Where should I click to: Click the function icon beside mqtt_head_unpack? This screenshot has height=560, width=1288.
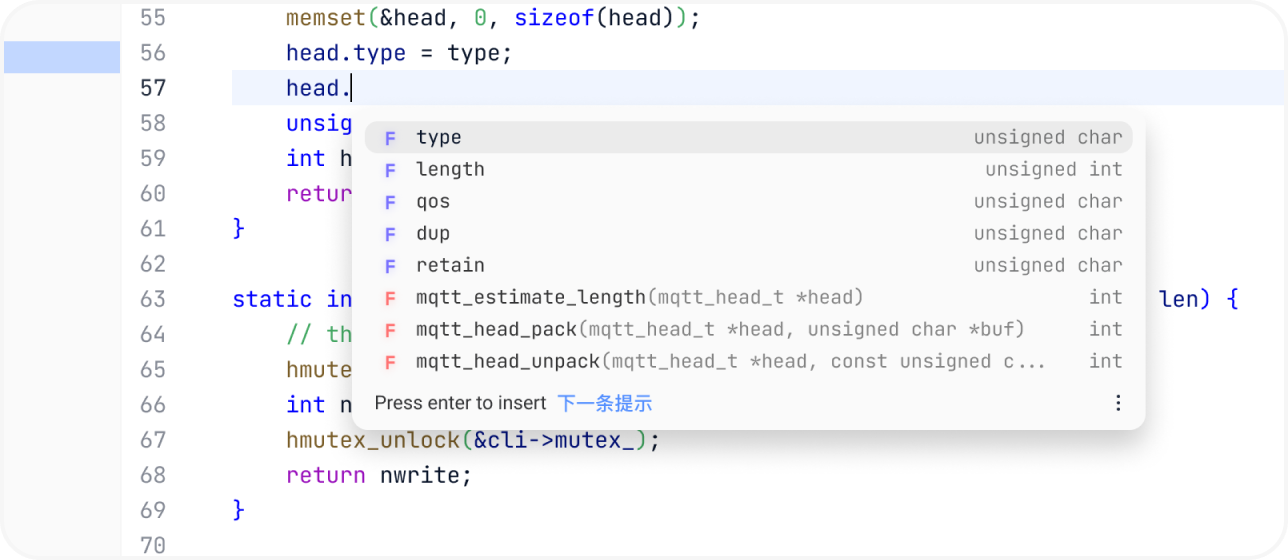pyautogui.click(x=391, y=362)
